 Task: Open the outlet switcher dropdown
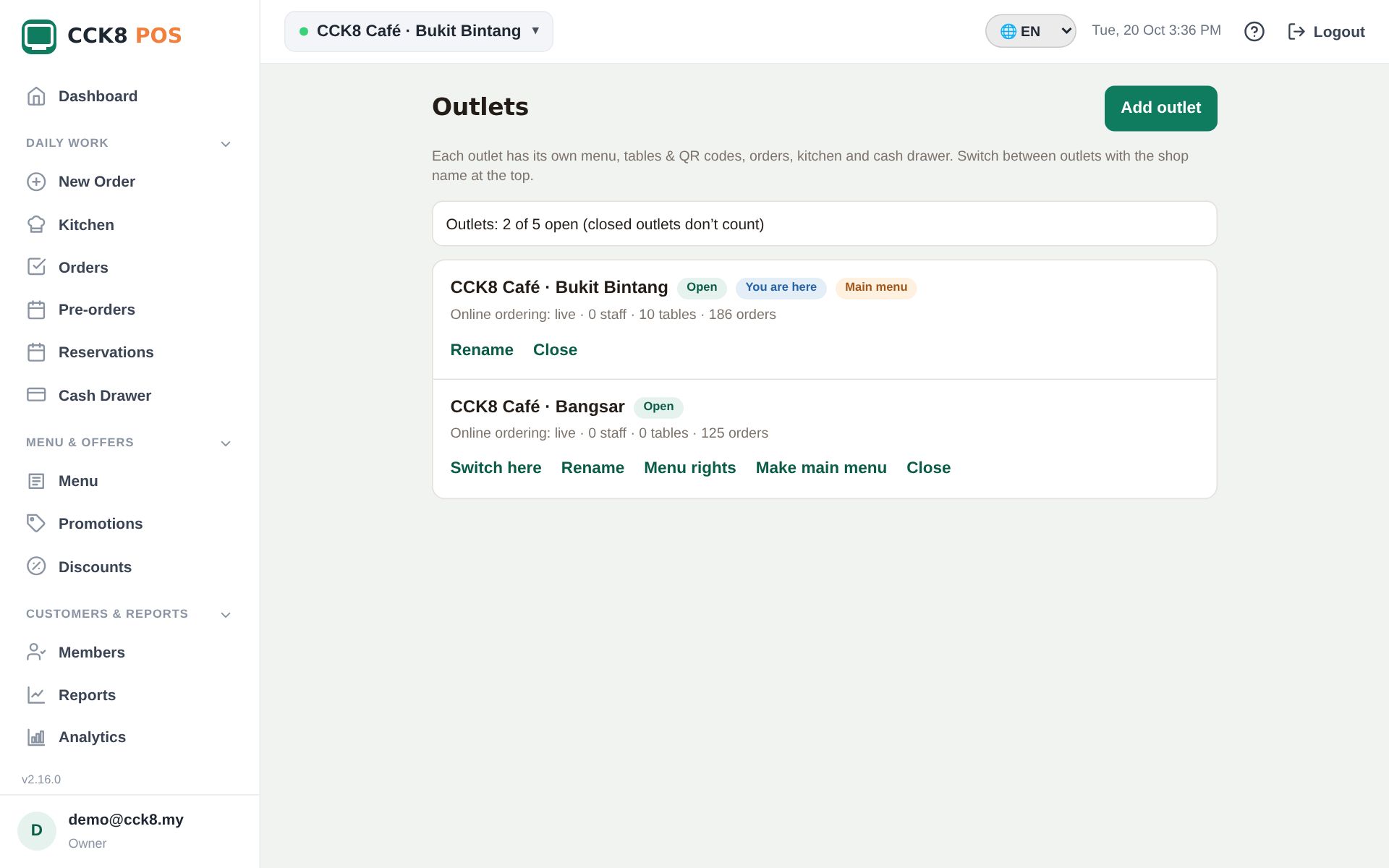[x=419, y=31]
